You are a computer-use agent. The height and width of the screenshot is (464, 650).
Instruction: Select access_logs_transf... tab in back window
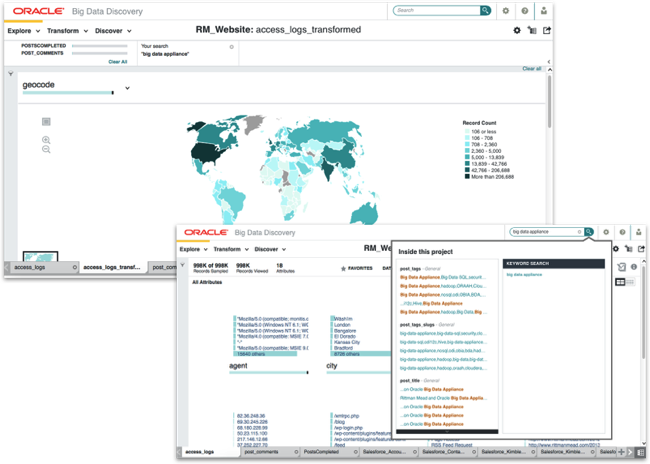point(112,267)
